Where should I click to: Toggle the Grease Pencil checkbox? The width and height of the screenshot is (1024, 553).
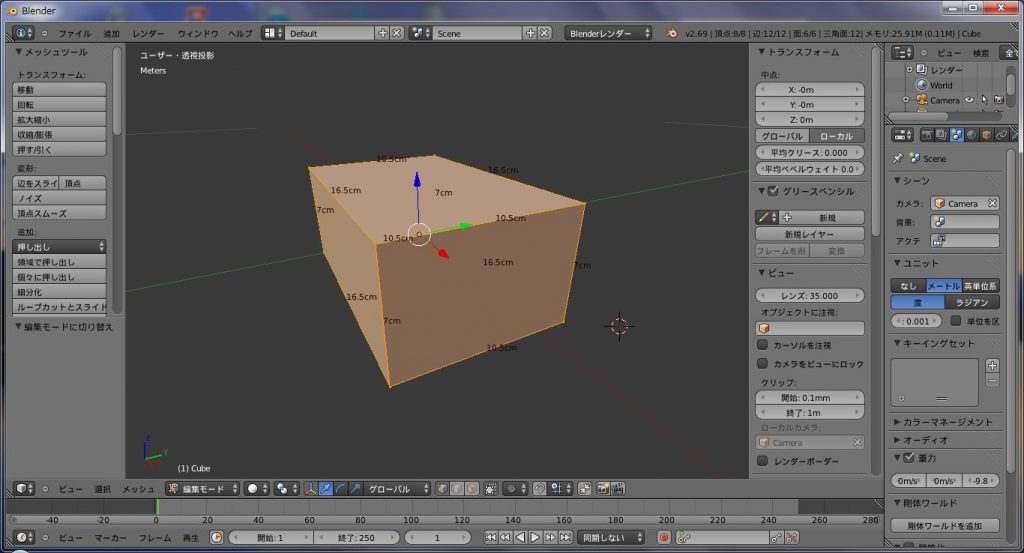773,191
